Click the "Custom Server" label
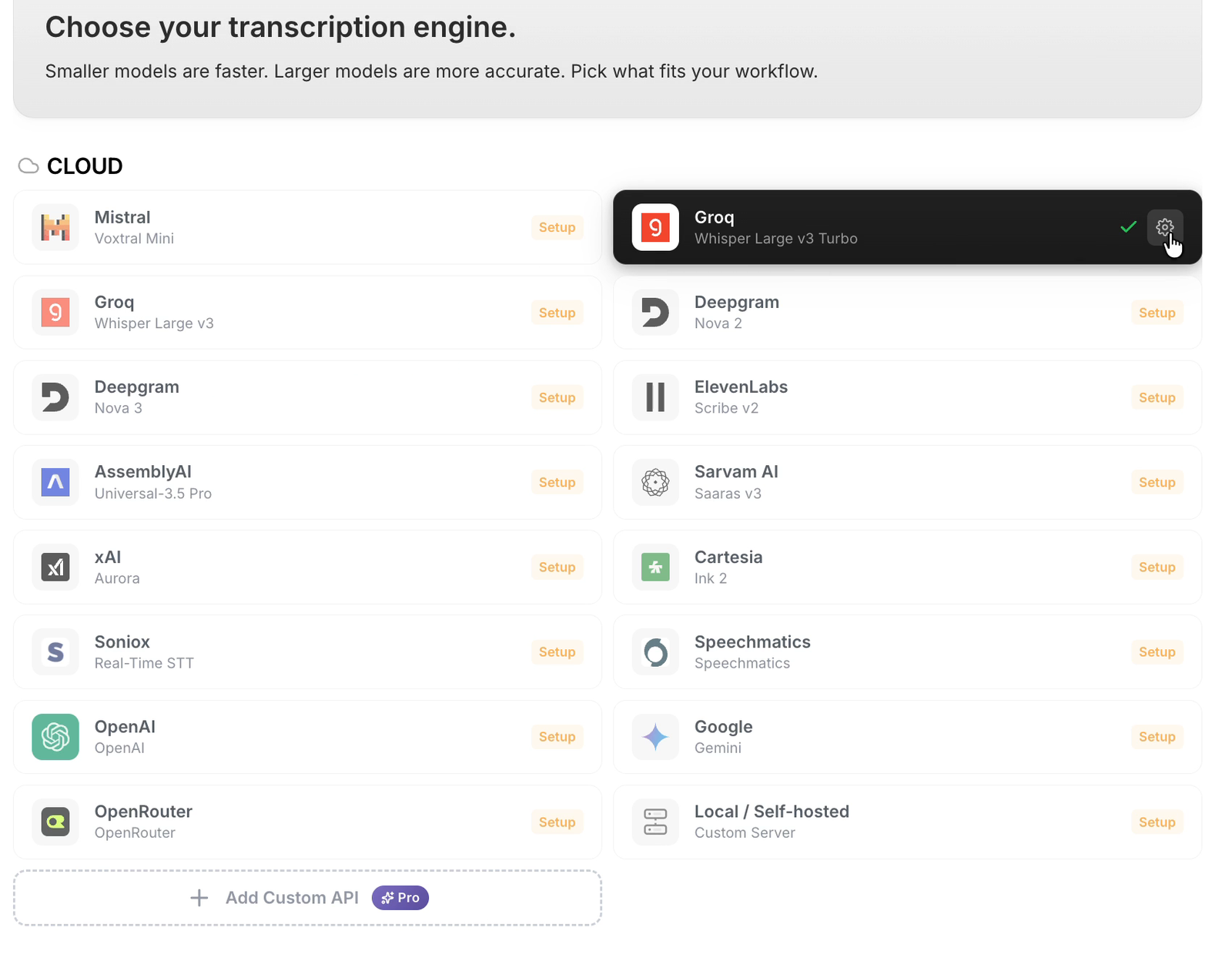1232x971 pixels. pos(745,832)
